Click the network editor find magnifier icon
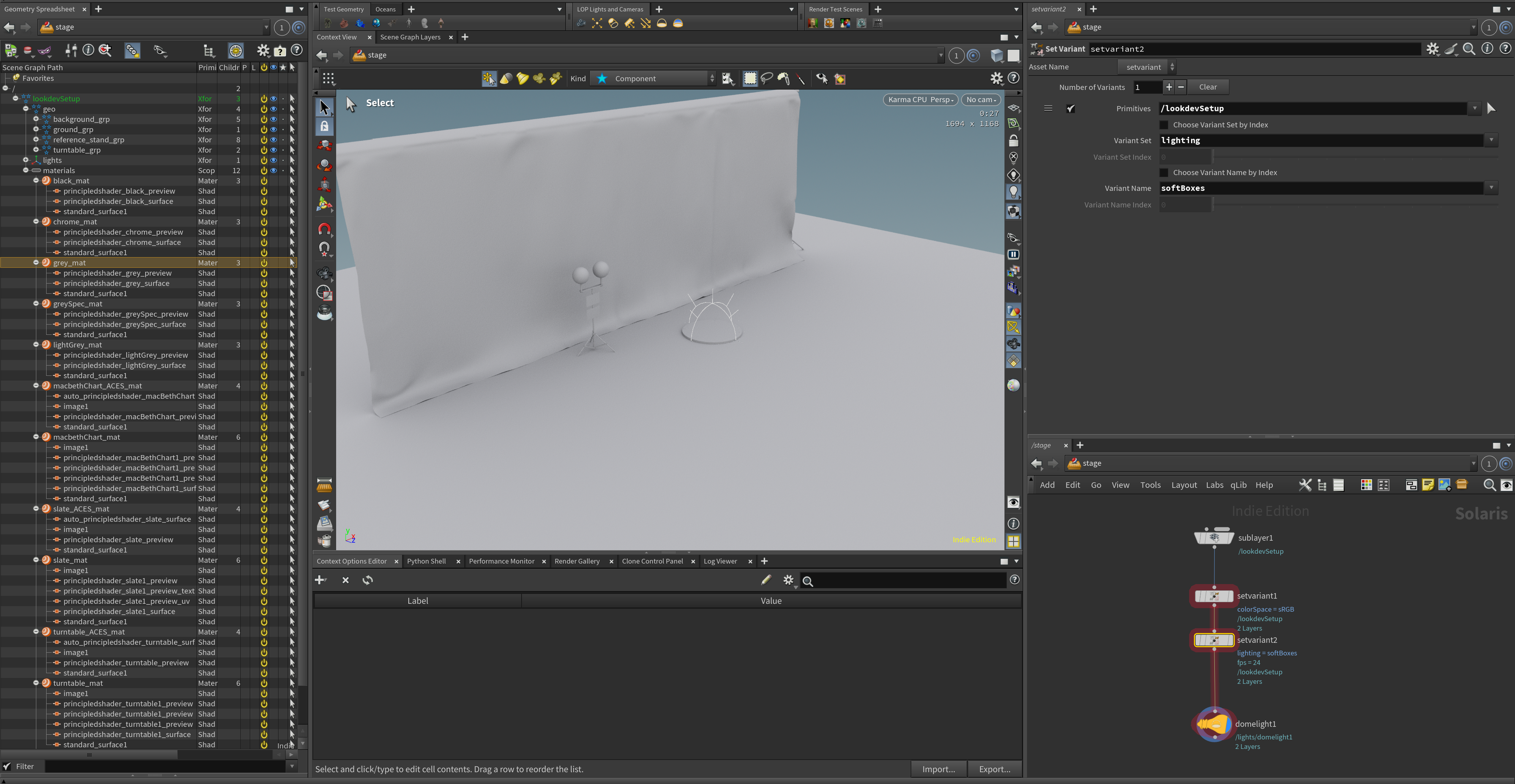The image size is (1515, 784). tap(1489, 485)
